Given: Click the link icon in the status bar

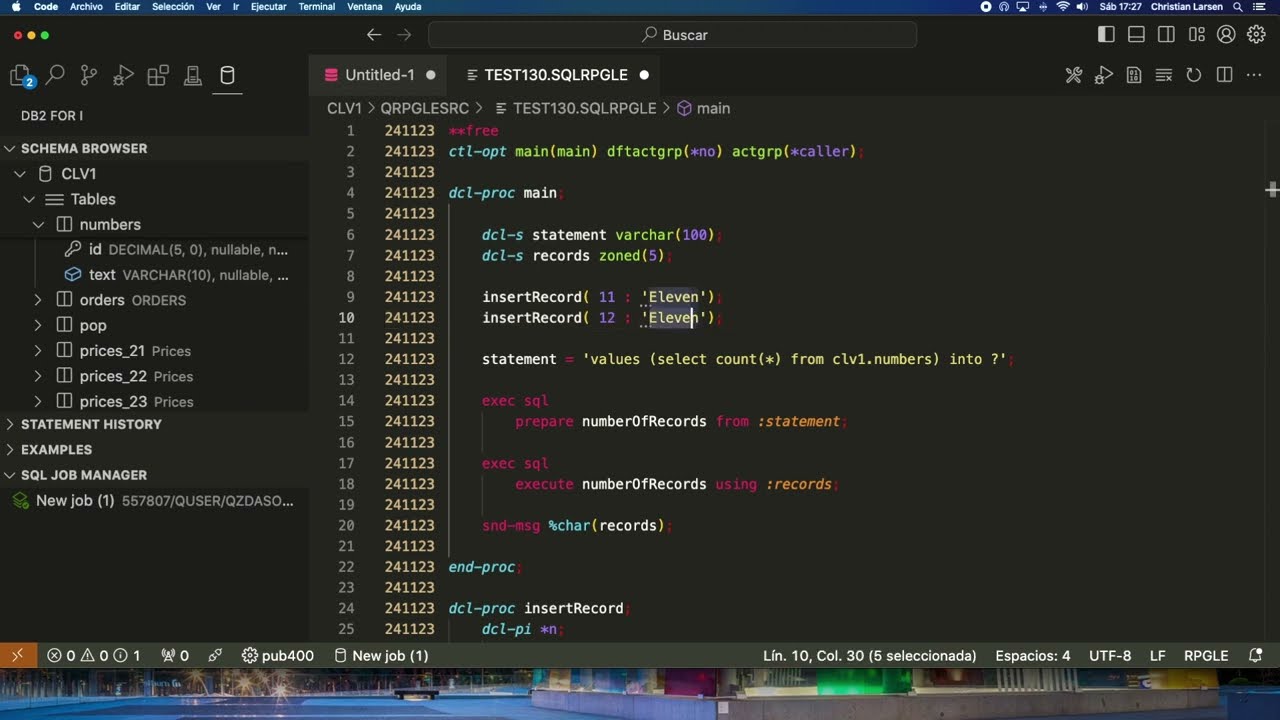Looking at the screenshot, I should point(215,656).
